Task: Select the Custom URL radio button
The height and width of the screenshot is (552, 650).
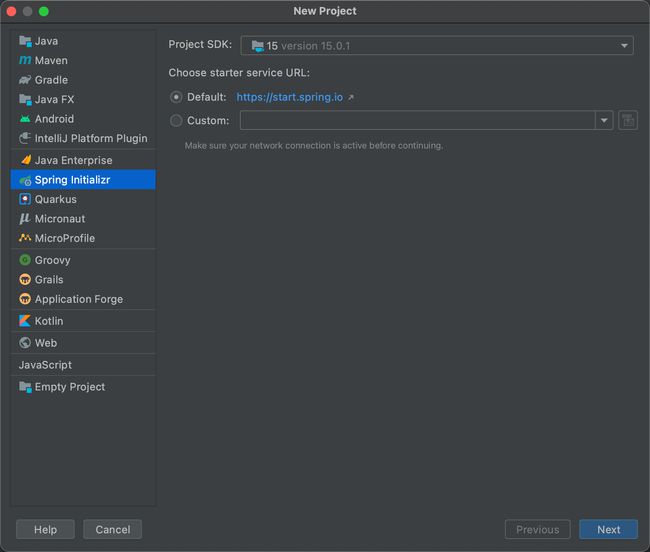Action: tap(176, 121)
